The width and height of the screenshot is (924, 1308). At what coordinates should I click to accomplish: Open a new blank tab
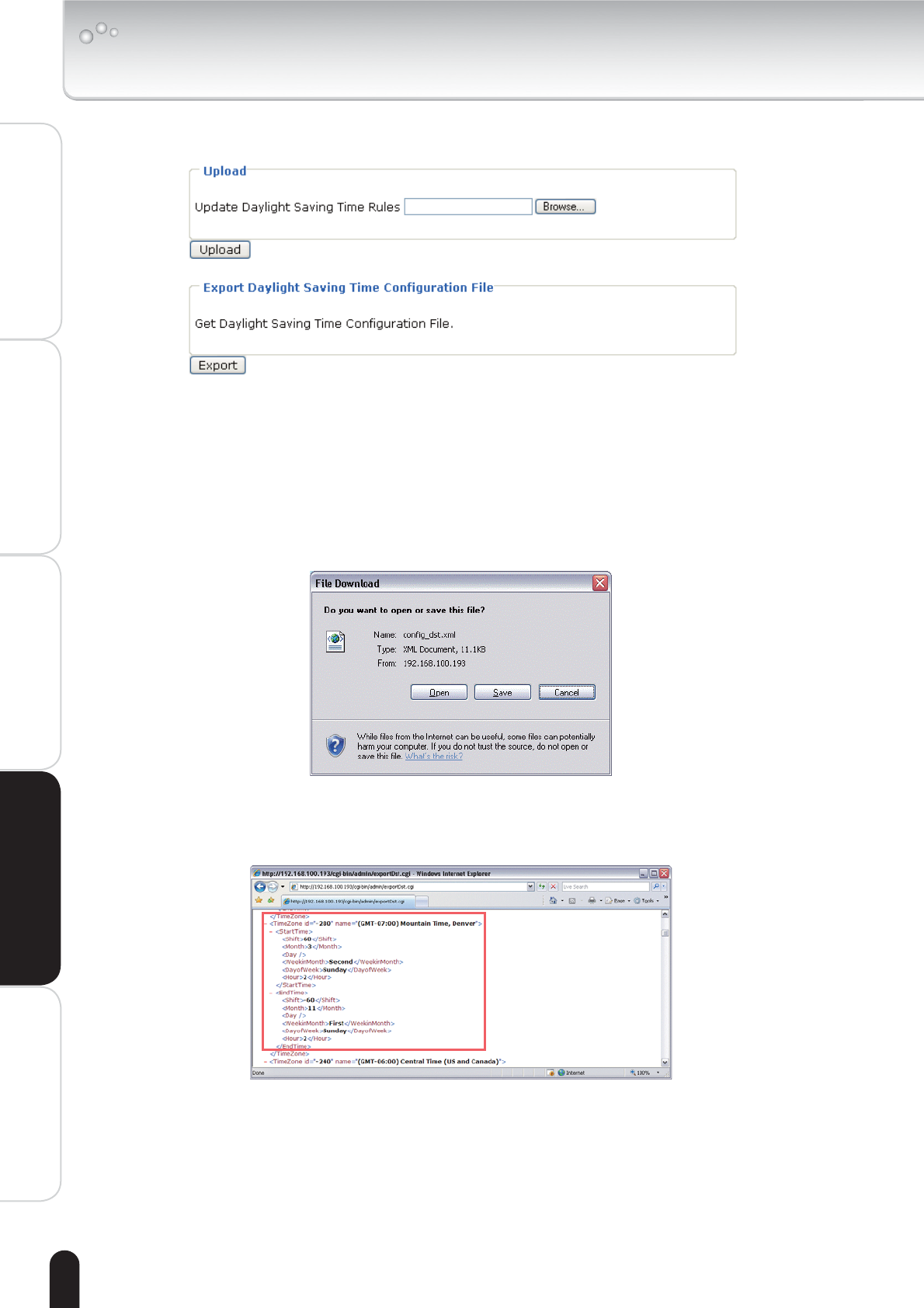click(422, 901)
